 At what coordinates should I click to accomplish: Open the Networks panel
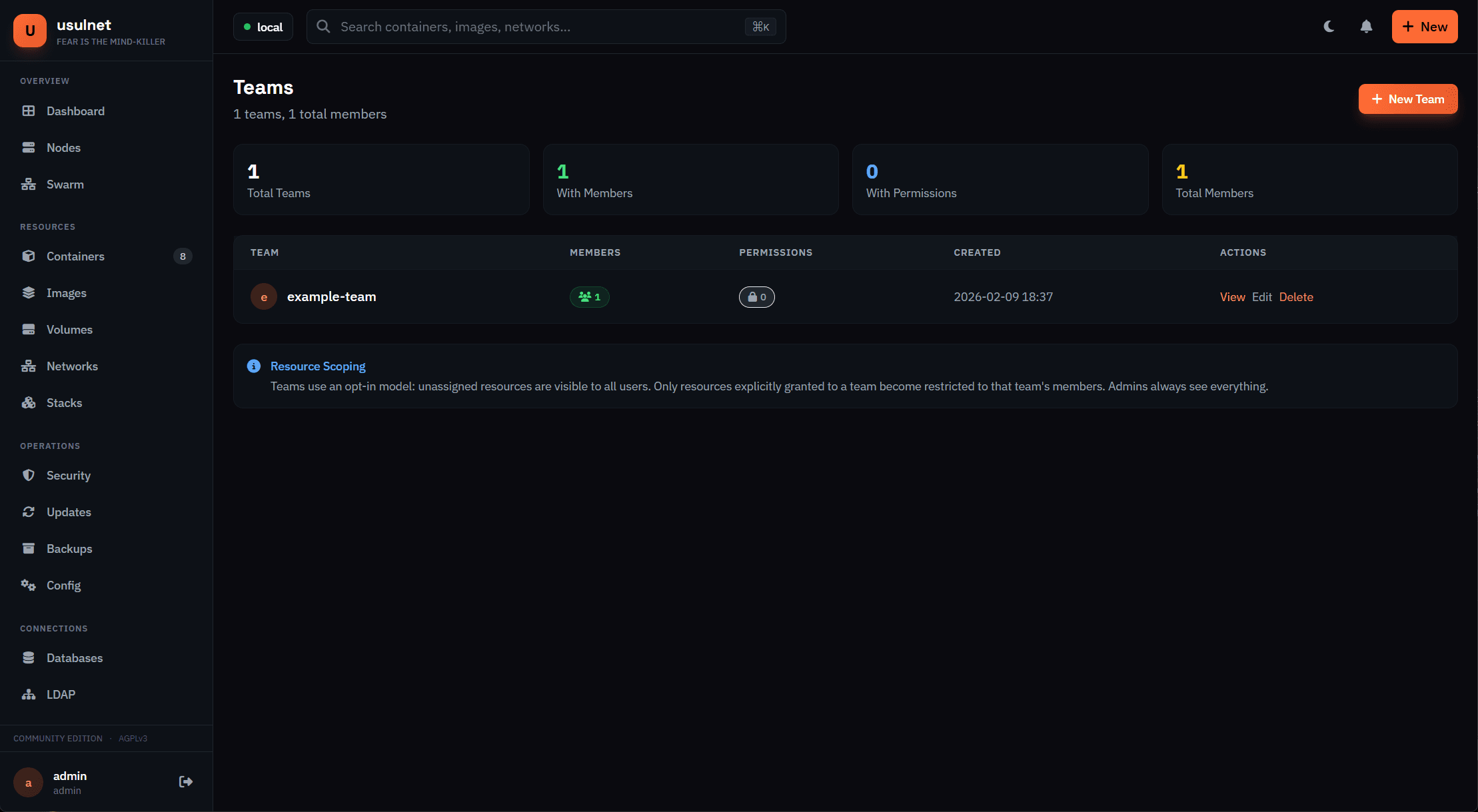coord(71,366)
